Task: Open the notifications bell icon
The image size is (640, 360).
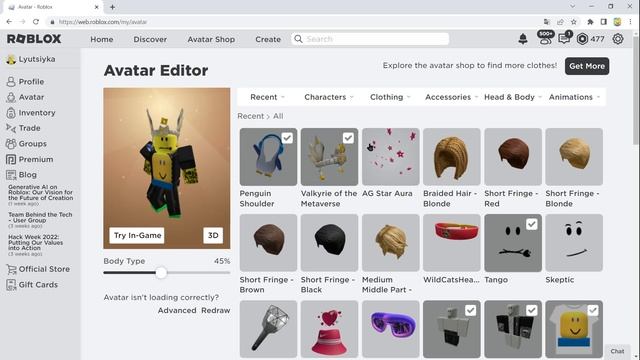Action: [523, 39]
